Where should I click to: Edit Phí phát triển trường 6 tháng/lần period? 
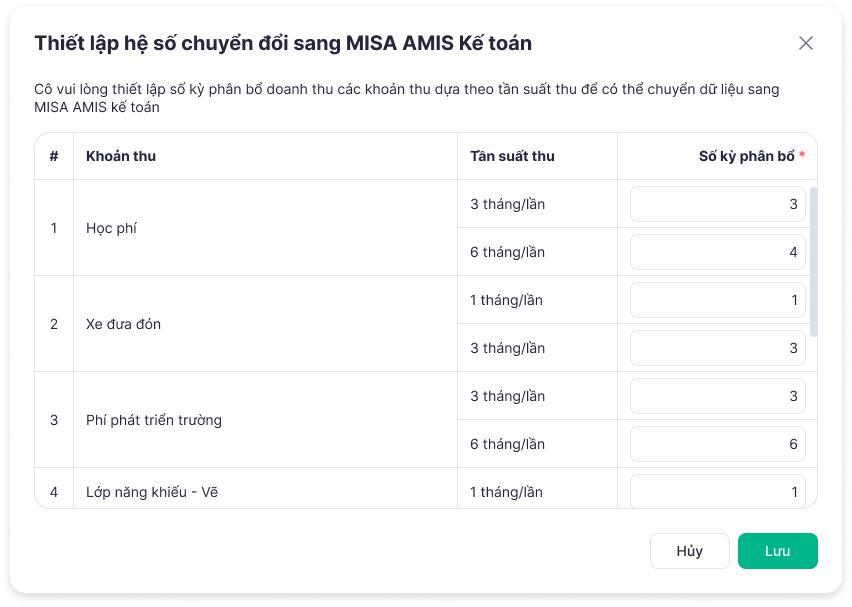717,444
